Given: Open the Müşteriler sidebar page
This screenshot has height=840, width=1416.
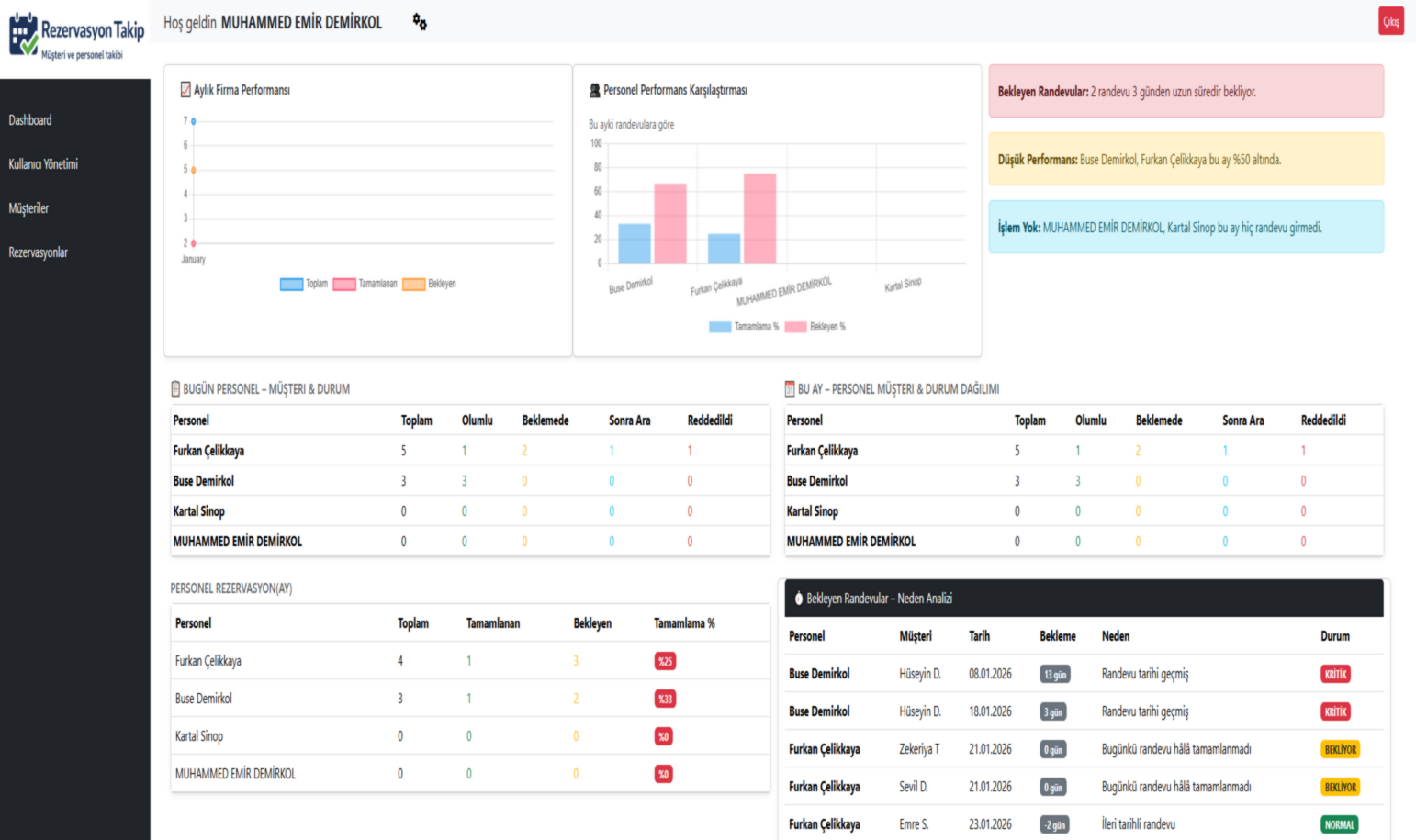Looking at the screenshot, I should pos(28,208).
